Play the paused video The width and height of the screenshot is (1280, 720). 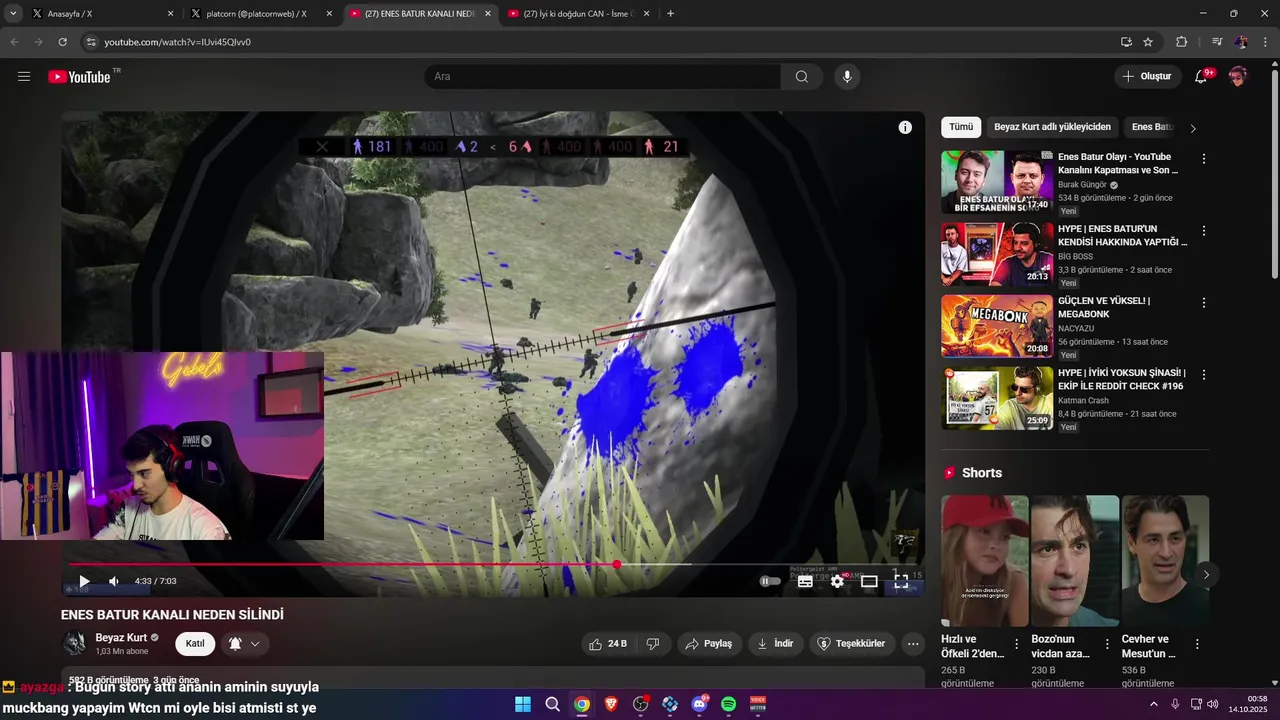click(84, 581)
